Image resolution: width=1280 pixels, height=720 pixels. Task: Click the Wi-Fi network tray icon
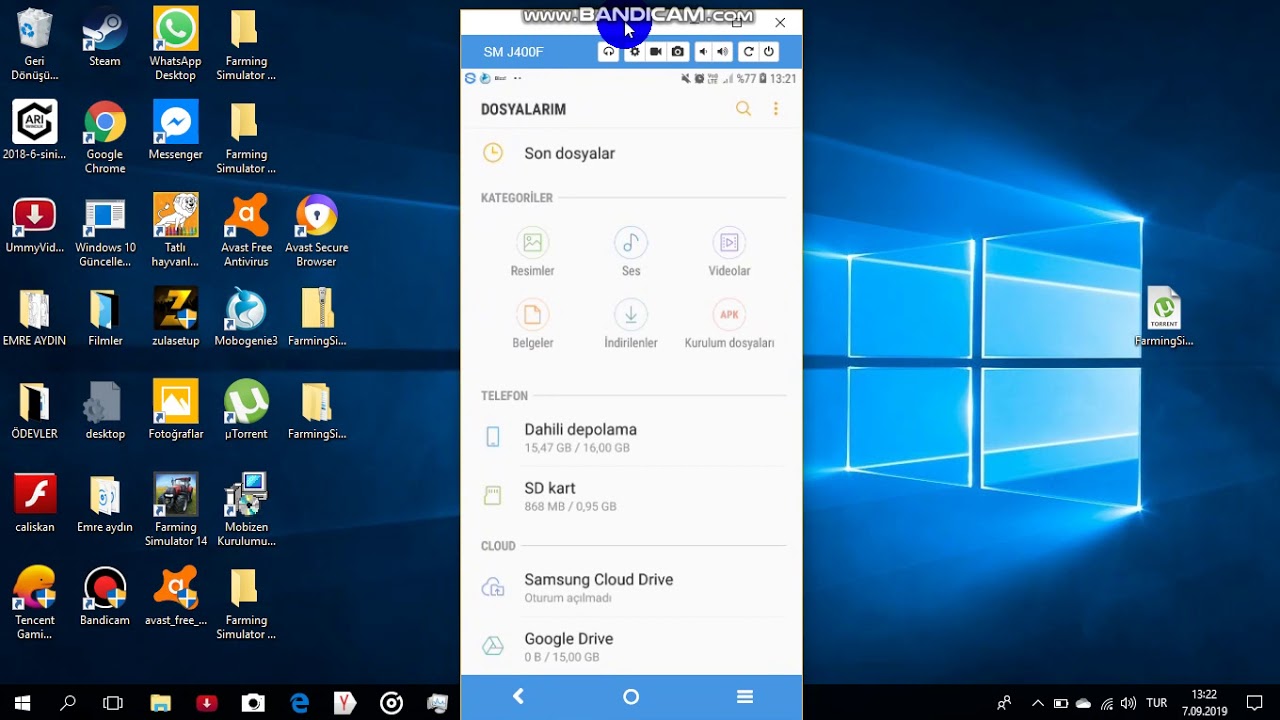pyautogui.click(x=1107, y=703)
